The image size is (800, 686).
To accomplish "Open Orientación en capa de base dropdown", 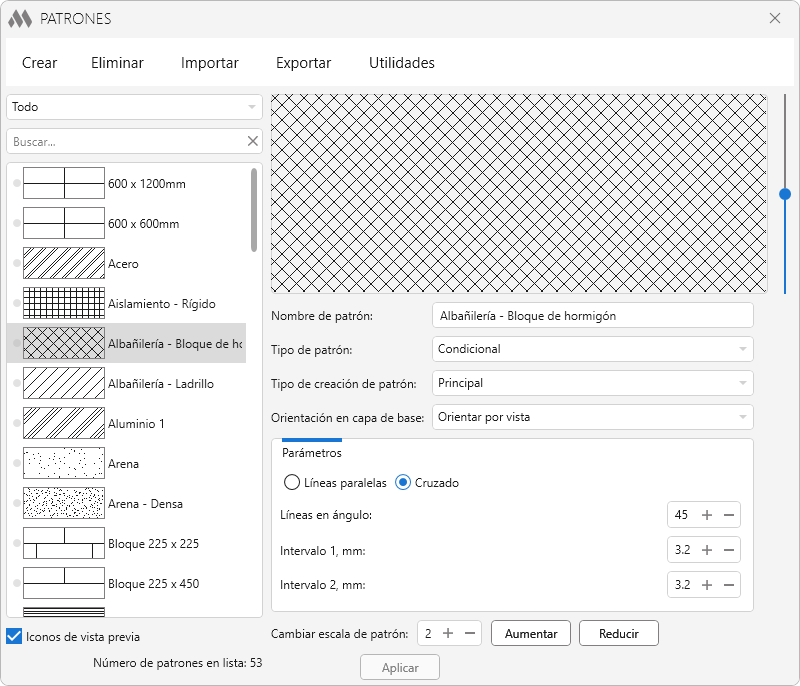I will pos(593,417).
